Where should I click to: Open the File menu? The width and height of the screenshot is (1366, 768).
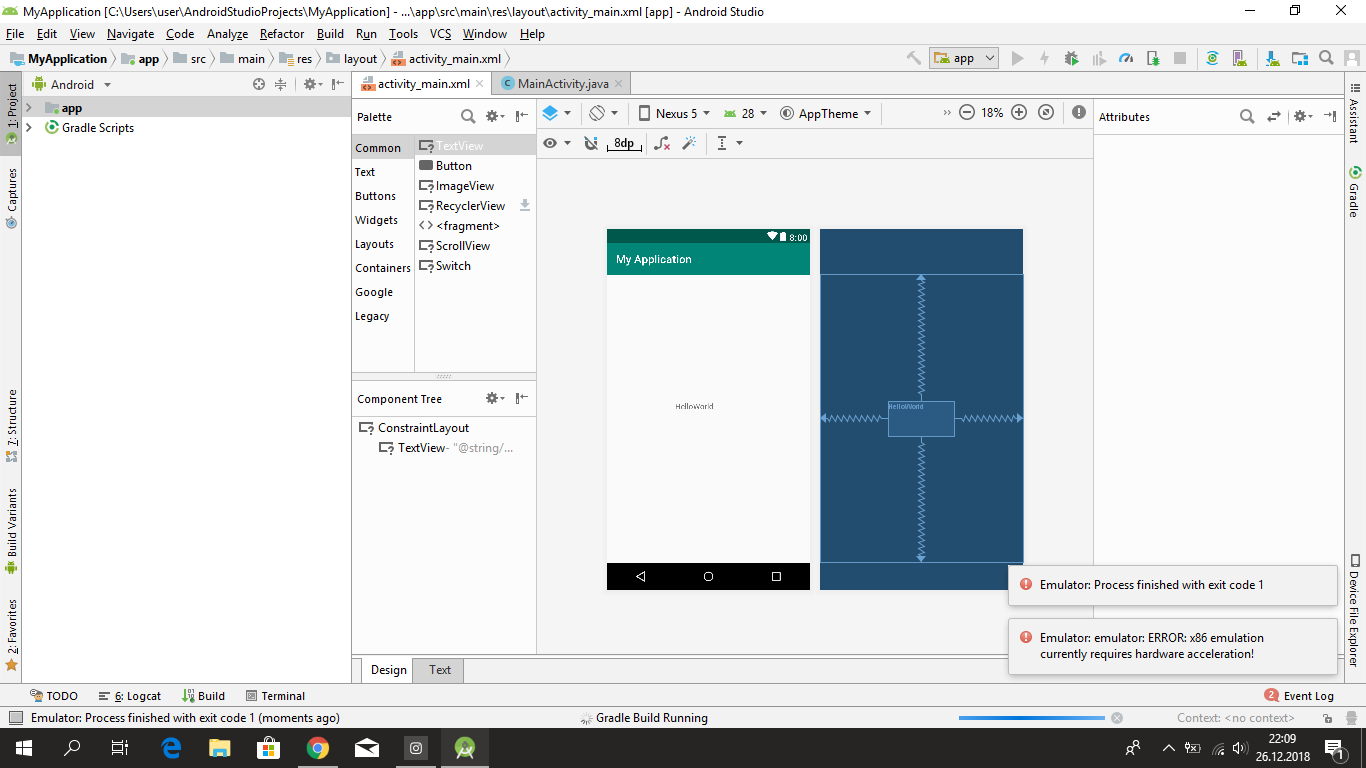[15, 34]
